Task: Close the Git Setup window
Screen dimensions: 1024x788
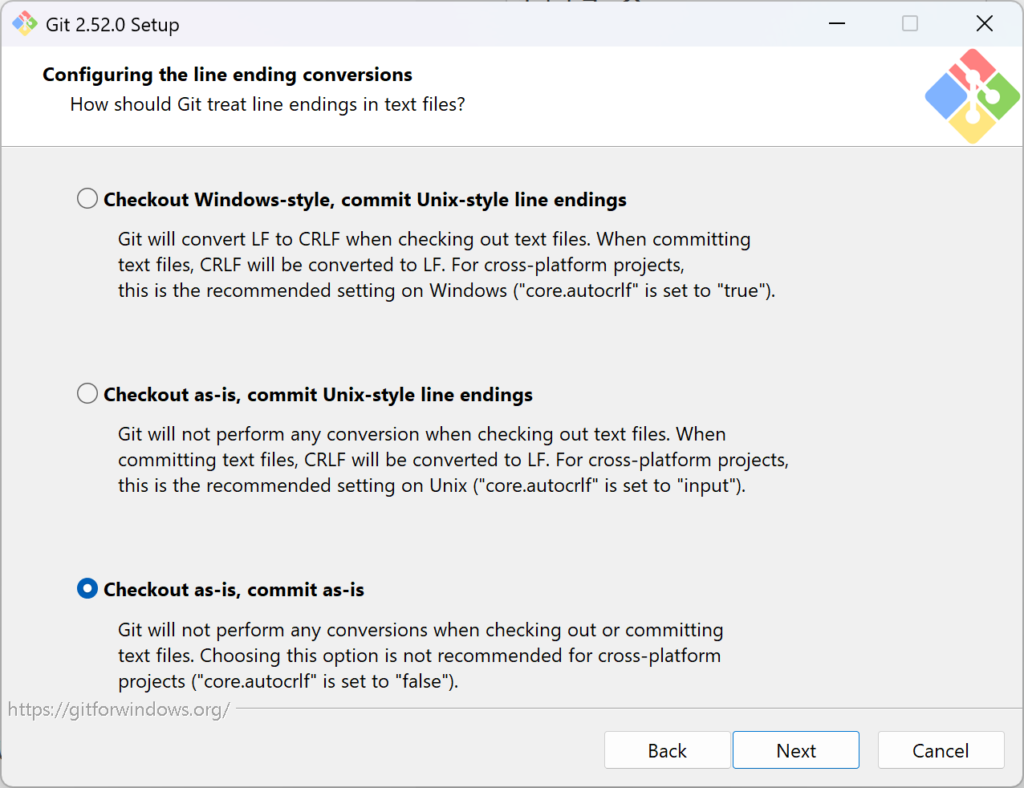Action: (x=984, y=24)
